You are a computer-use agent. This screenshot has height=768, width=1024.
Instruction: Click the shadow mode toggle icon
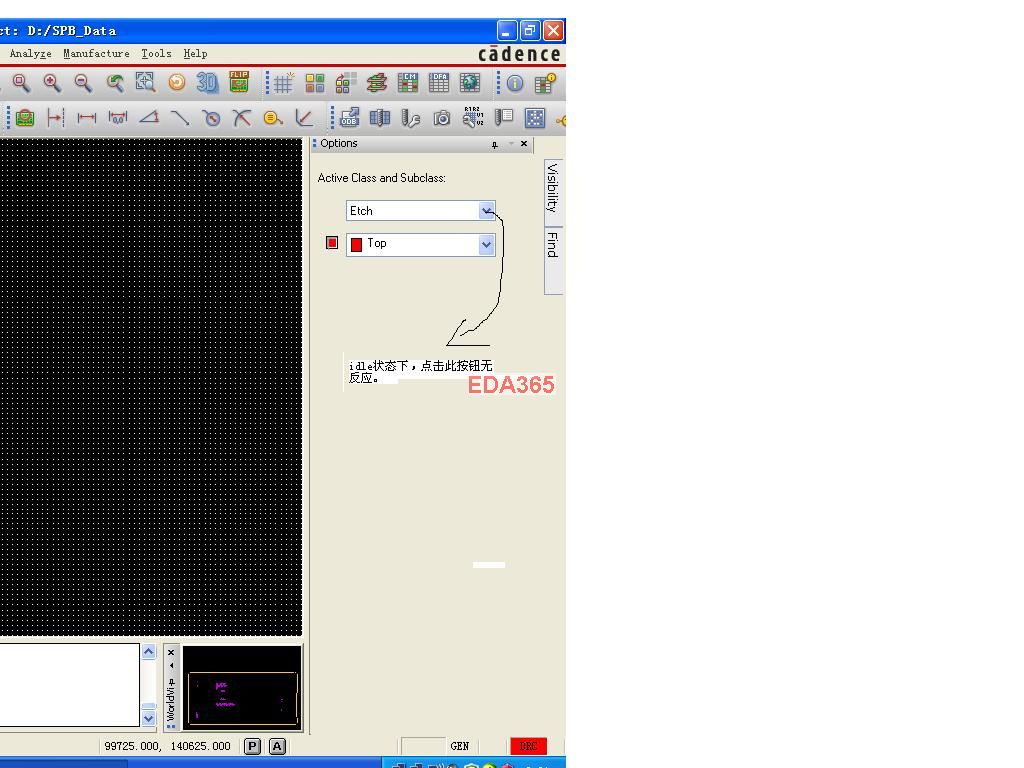(345, 83)
